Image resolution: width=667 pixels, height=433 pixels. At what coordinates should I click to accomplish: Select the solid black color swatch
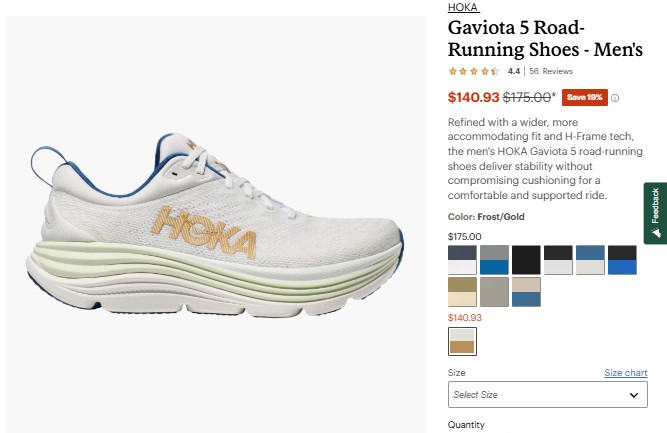click(x=526, y=260)
